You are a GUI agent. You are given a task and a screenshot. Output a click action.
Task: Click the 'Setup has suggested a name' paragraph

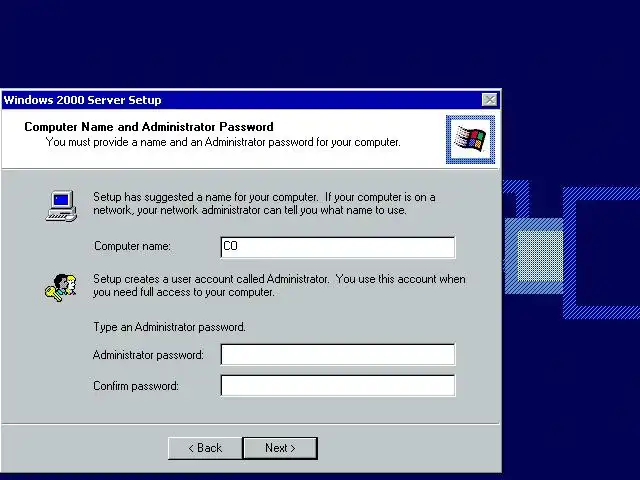pos(264,204)
